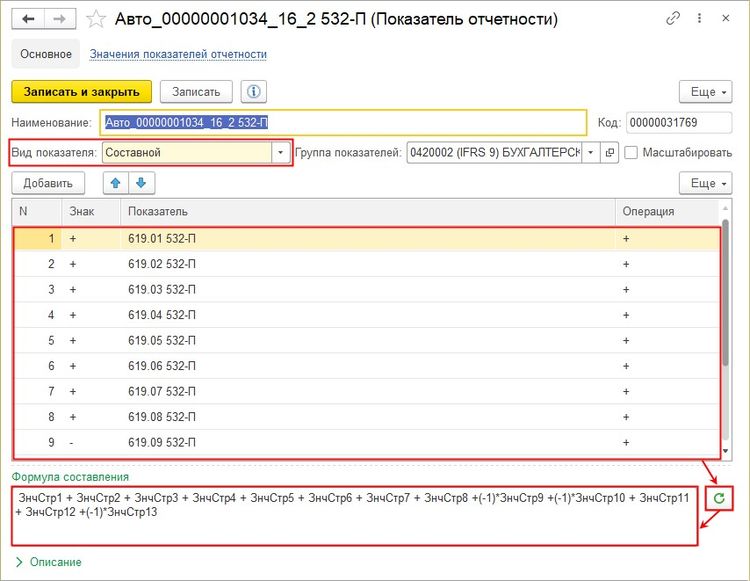Click the help info icon
Screen dimensions: 750x581
pyautogui.click(x=254, y=91)
